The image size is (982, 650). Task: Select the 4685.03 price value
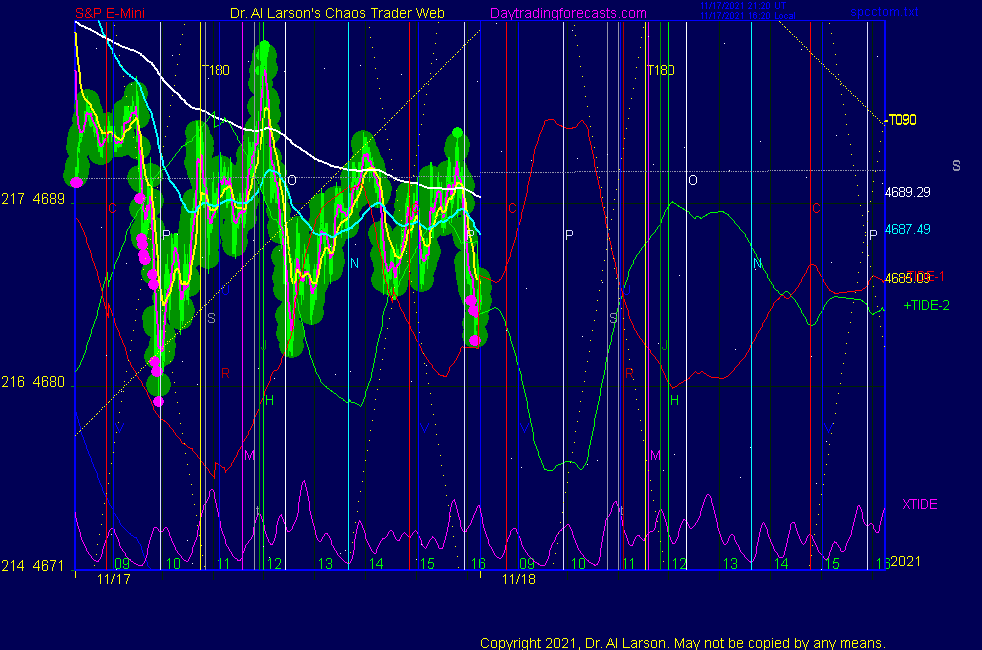tap(907, 278)
